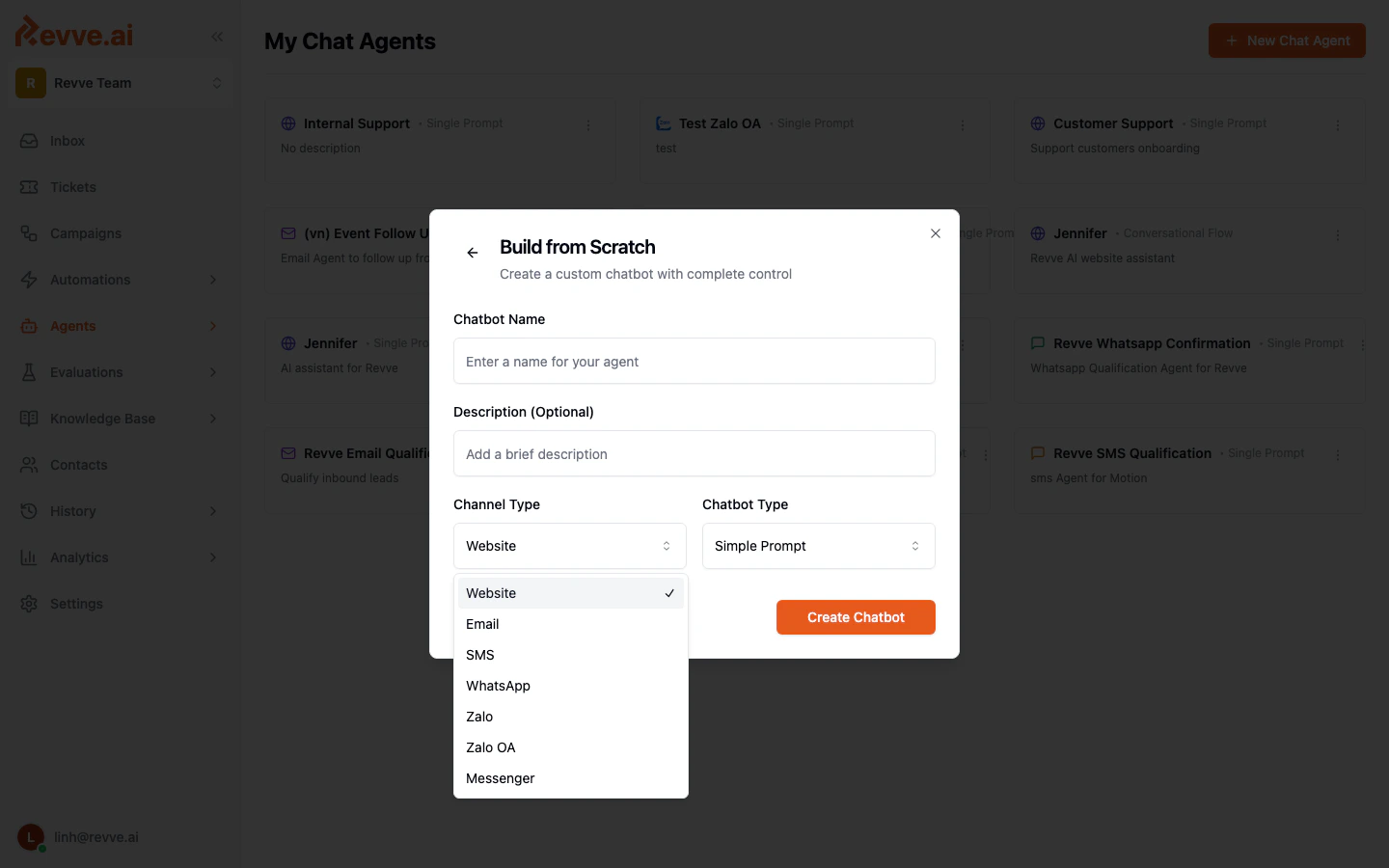Select the Knowledge Base icon
This screenshot has height=868, width=1389.
(29, 419)
